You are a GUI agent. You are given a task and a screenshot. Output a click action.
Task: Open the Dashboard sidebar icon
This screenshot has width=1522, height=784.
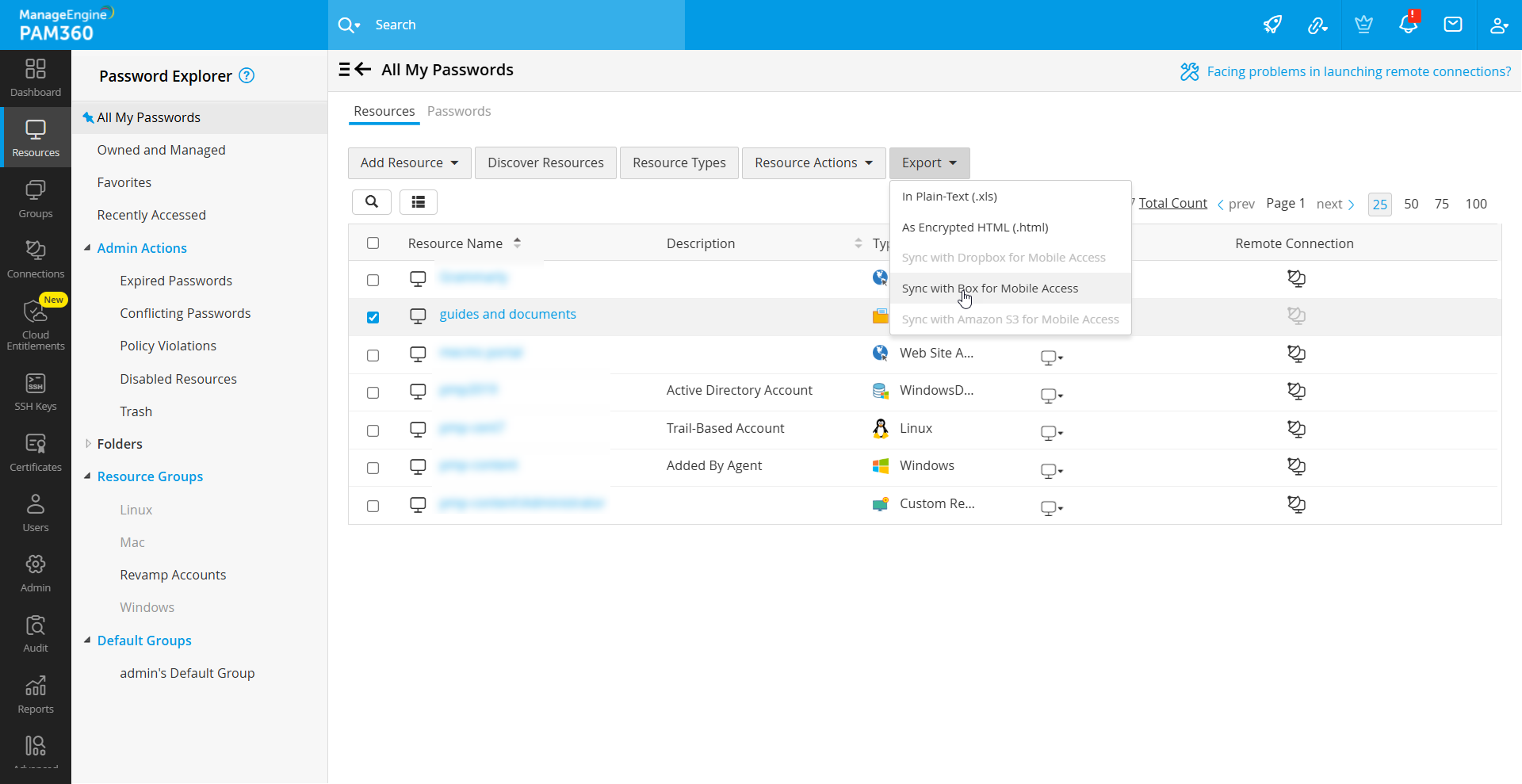[36, 77]
